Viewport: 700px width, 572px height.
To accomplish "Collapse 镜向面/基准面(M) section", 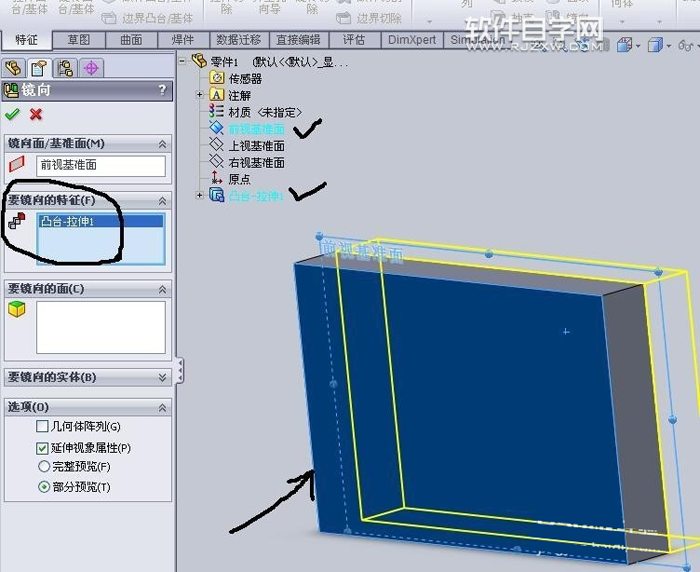I will tap(162, 144).
